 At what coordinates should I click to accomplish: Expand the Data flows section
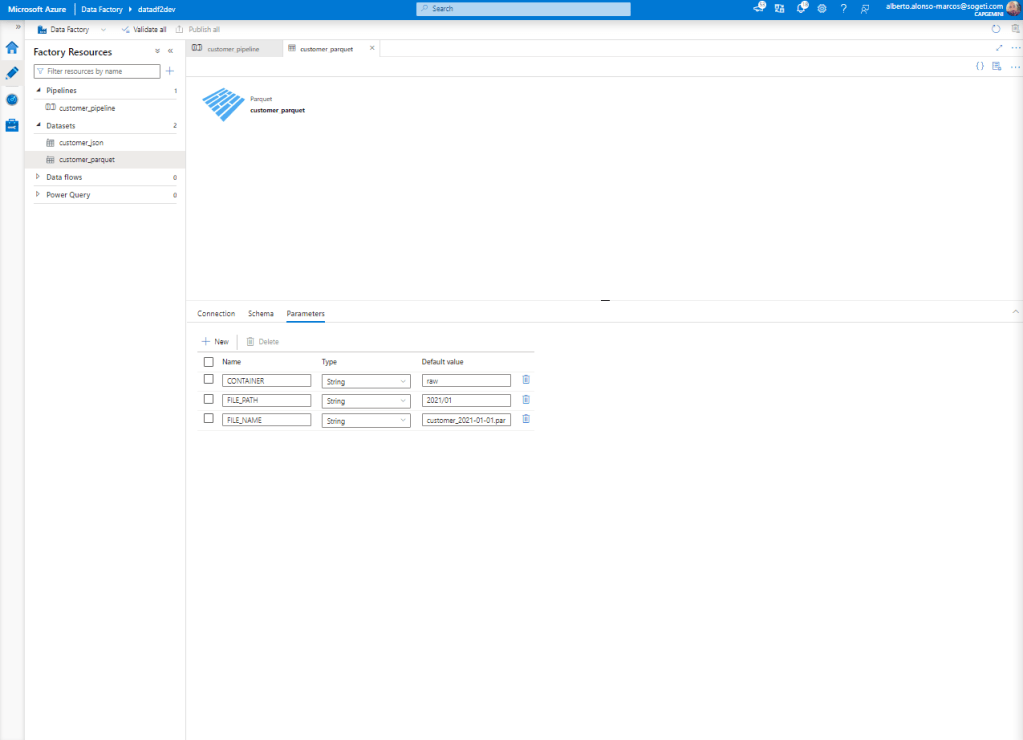click(38, 177)
